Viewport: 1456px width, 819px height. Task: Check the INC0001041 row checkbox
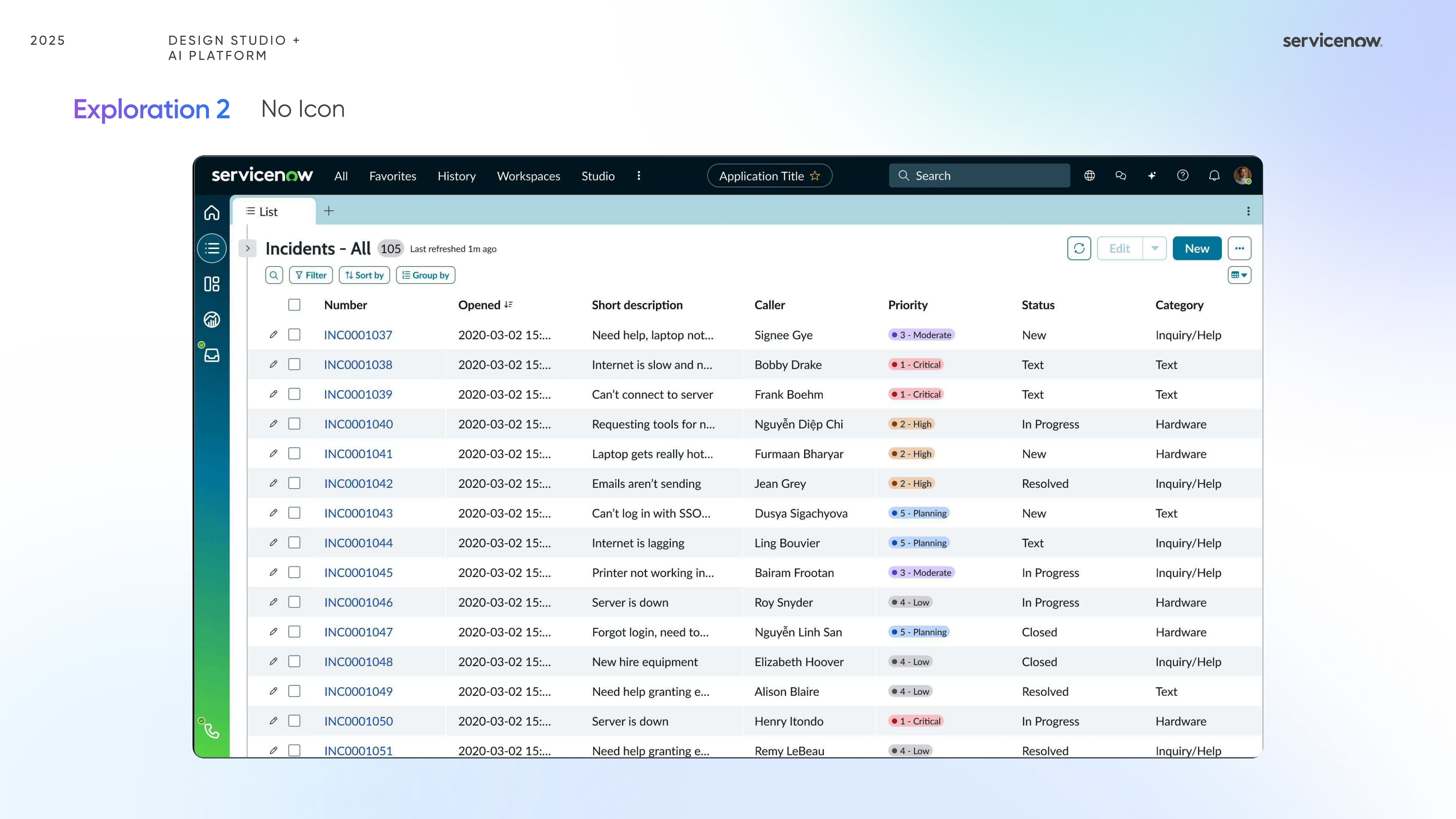(x=294, y=453)
